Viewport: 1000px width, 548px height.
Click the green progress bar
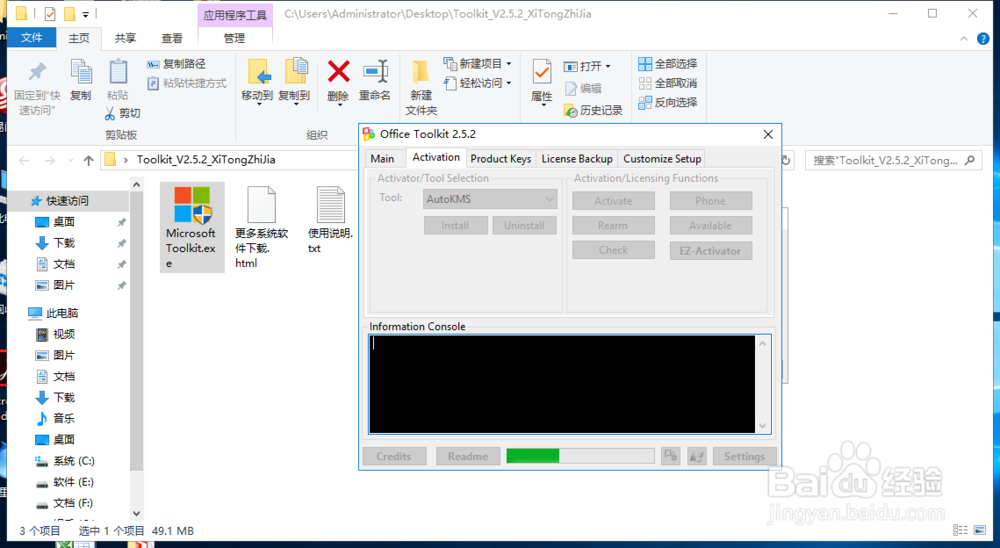pos(580,456)
